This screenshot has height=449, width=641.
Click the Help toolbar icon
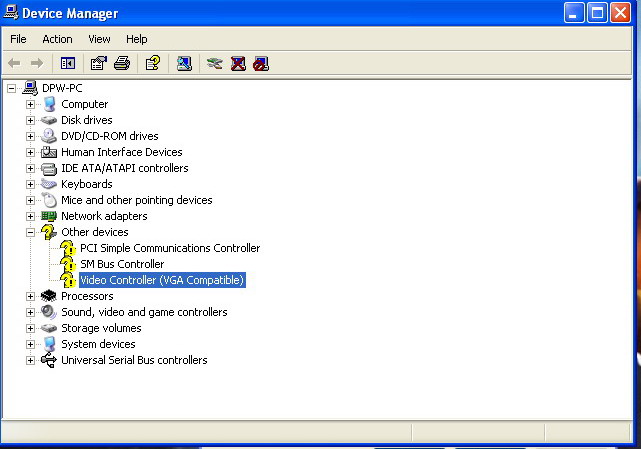(x=152, y=63)
